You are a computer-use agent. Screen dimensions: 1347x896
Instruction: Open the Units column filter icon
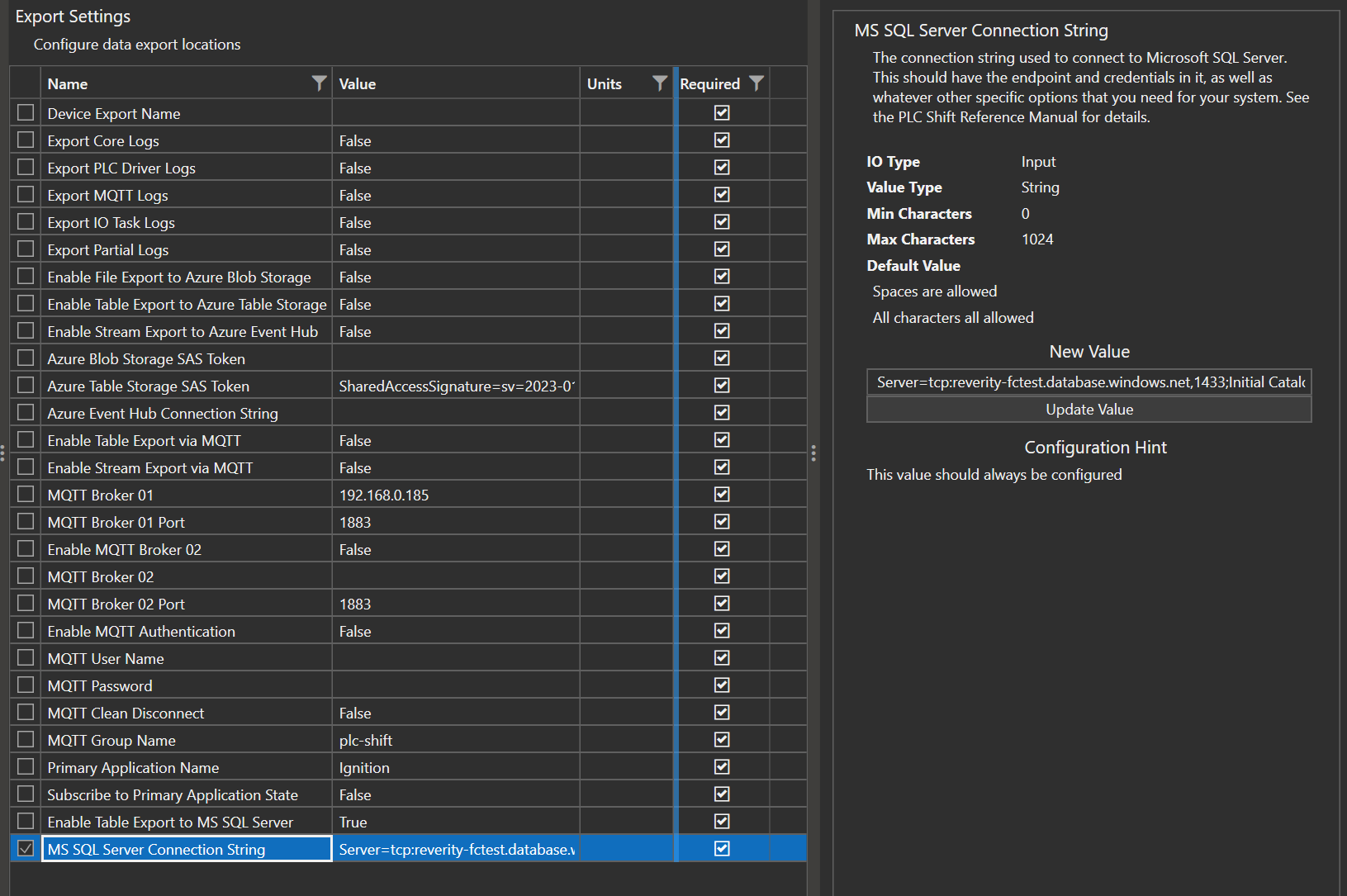[659, 83]
